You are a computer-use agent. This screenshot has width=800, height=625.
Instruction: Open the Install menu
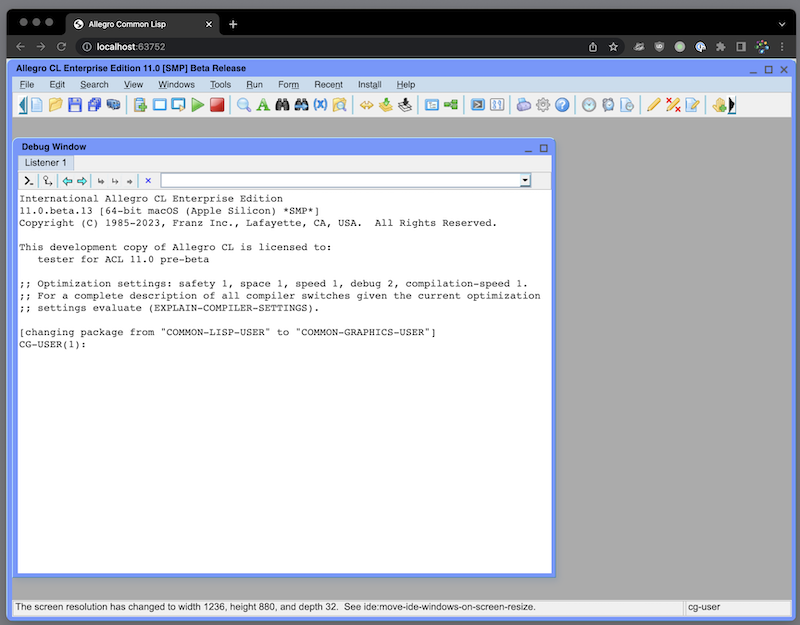click(x=369, y=84)
